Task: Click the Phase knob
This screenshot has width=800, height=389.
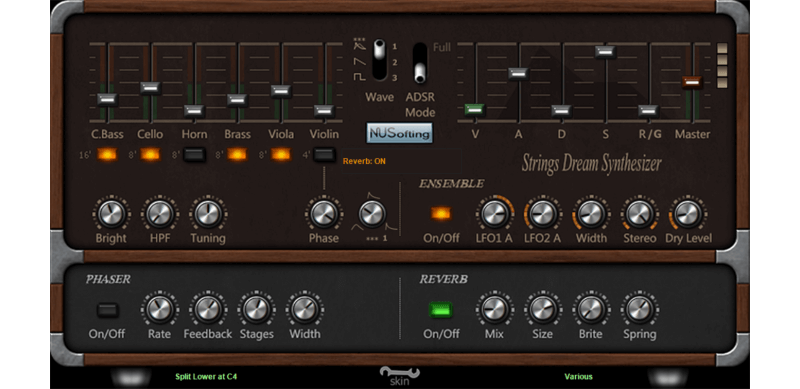Action: tap(323, 214)
